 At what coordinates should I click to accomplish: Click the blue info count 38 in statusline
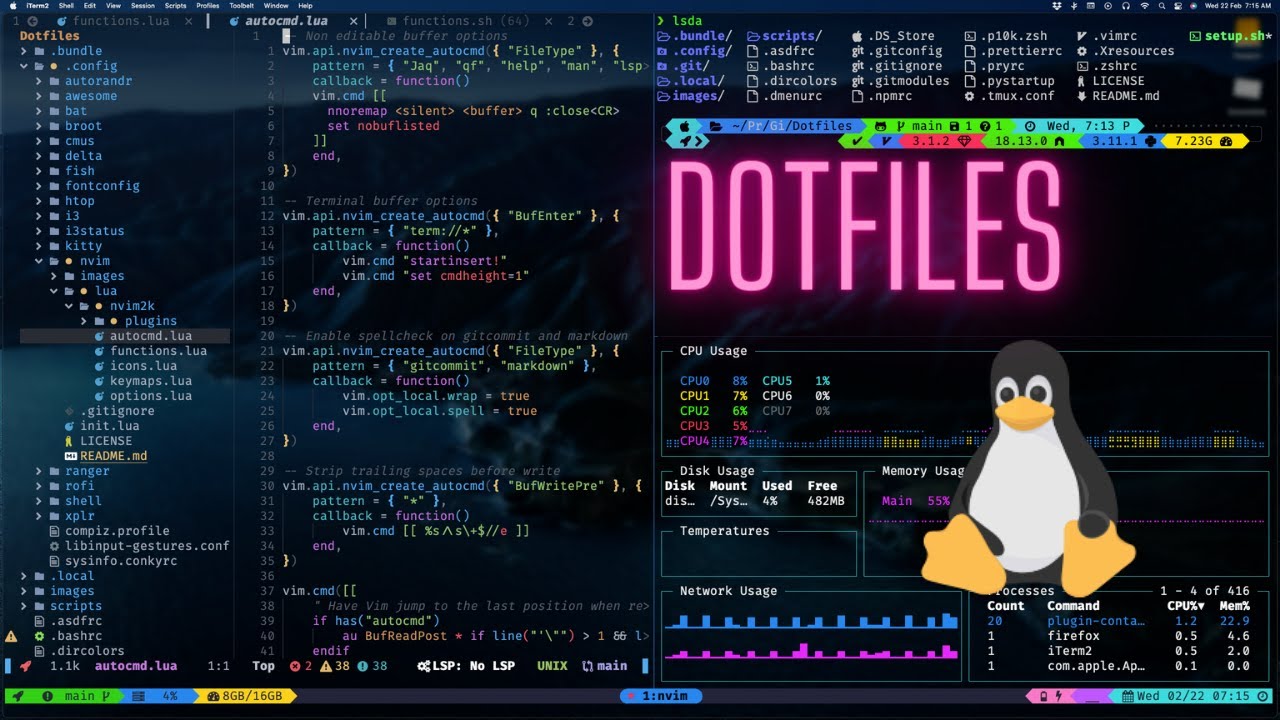click(372, 666)
